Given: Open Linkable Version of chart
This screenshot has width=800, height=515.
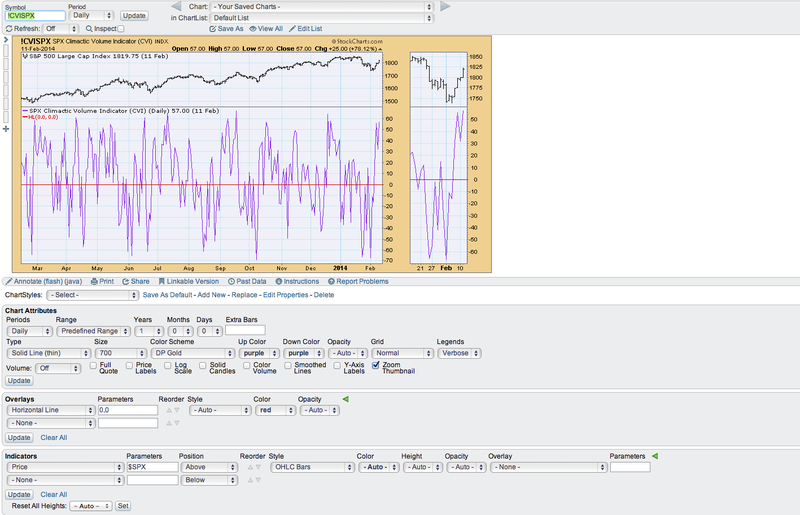Looking at the screenshot, I should 189,281.
